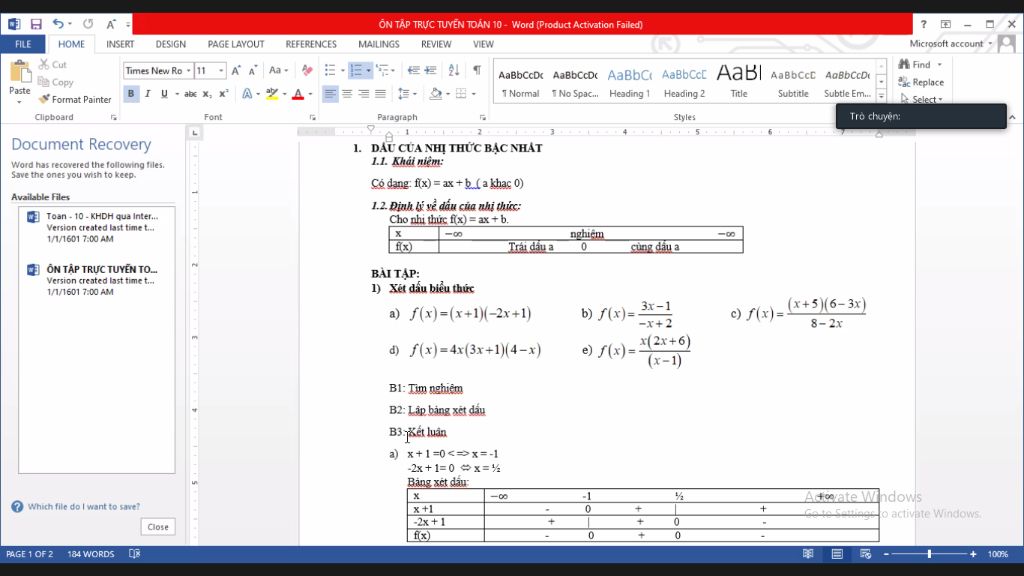Open the Borders dropdown
Viewport: 1024px width, 576px height.
pos(473,94)
